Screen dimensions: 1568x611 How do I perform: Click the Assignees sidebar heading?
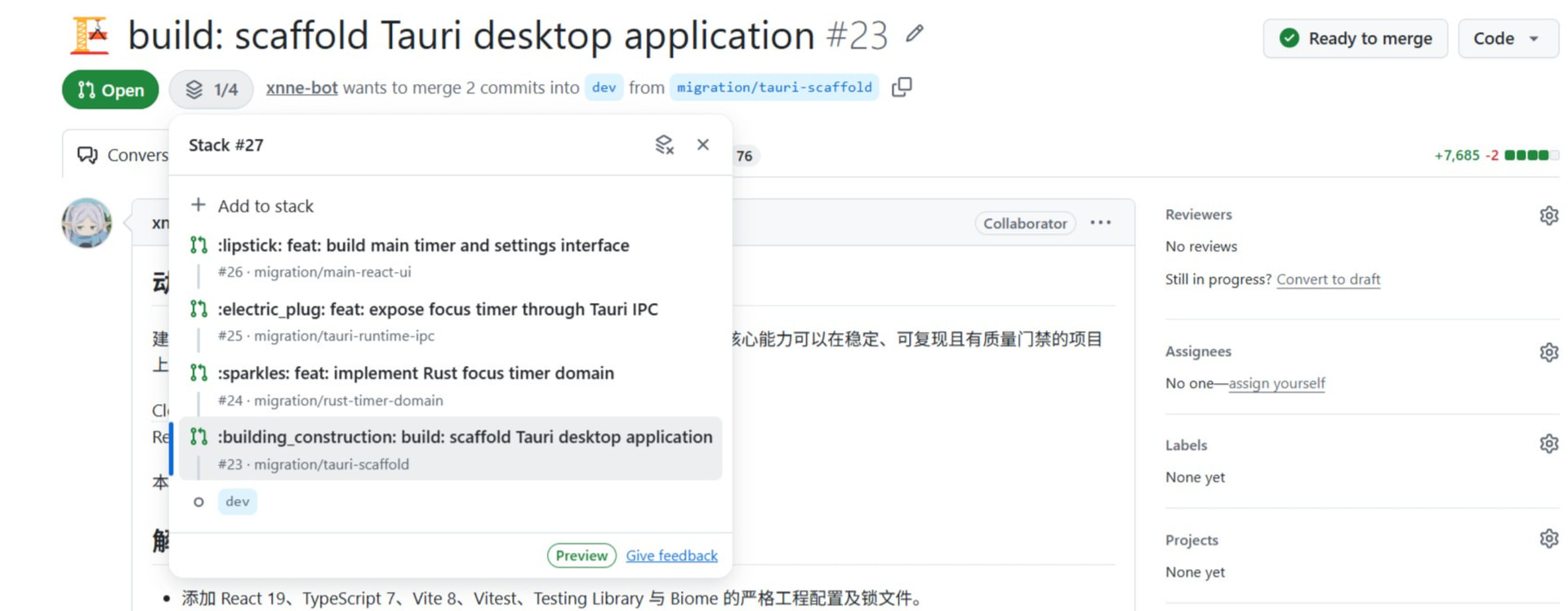point(1198,351)
